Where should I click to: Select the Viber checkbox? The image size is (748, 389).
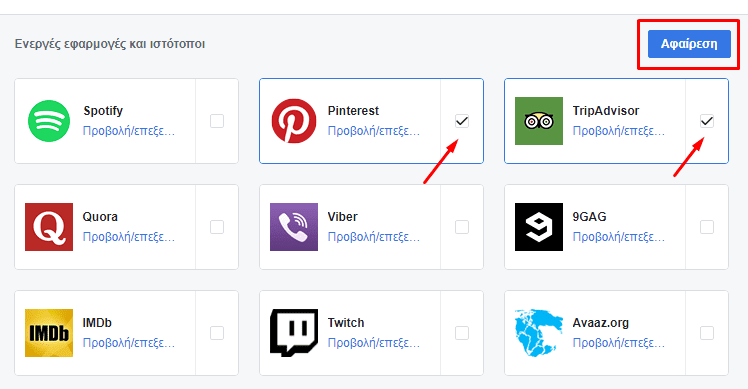point(462,227)
